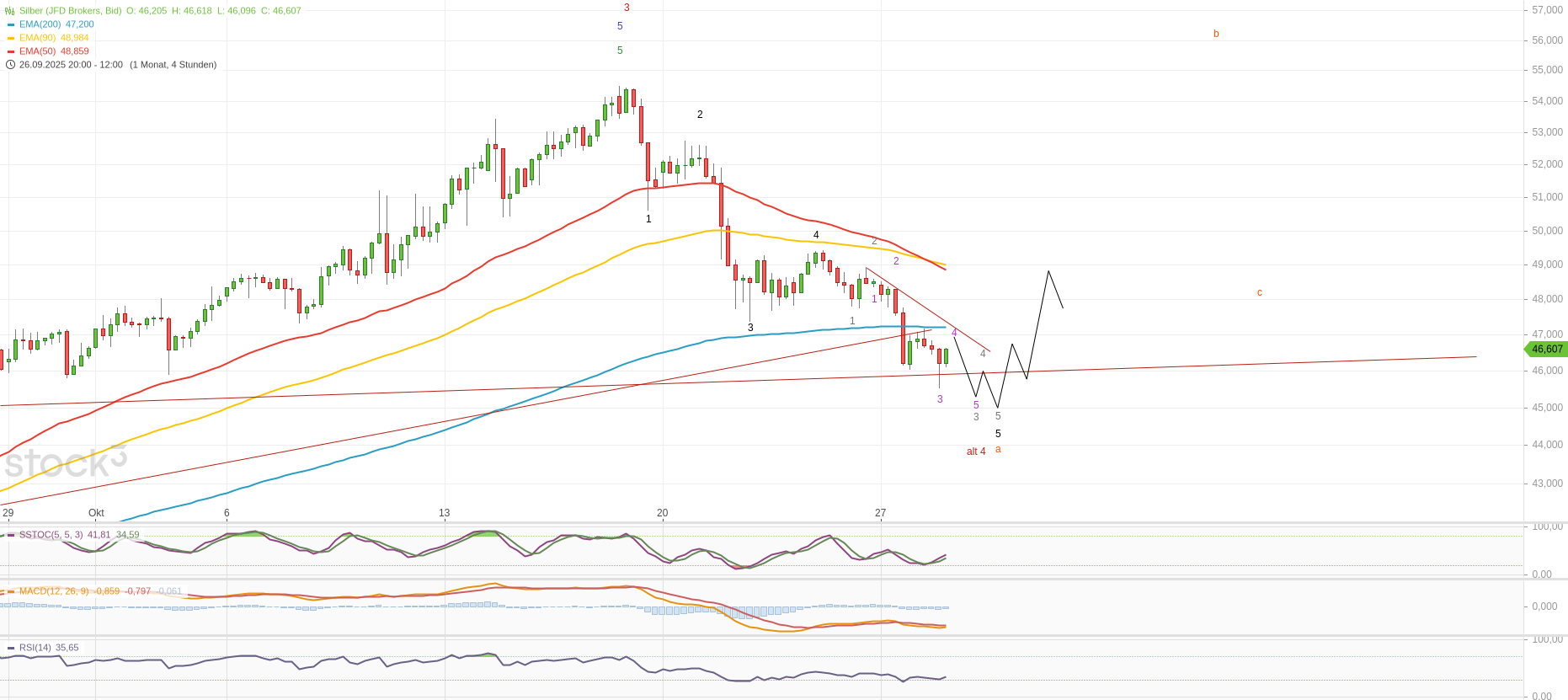The image size is (1568, 700).
Task: Click the date range 26.09.2025 20:00 - 12:00
Action: click(x=71, y=65)
